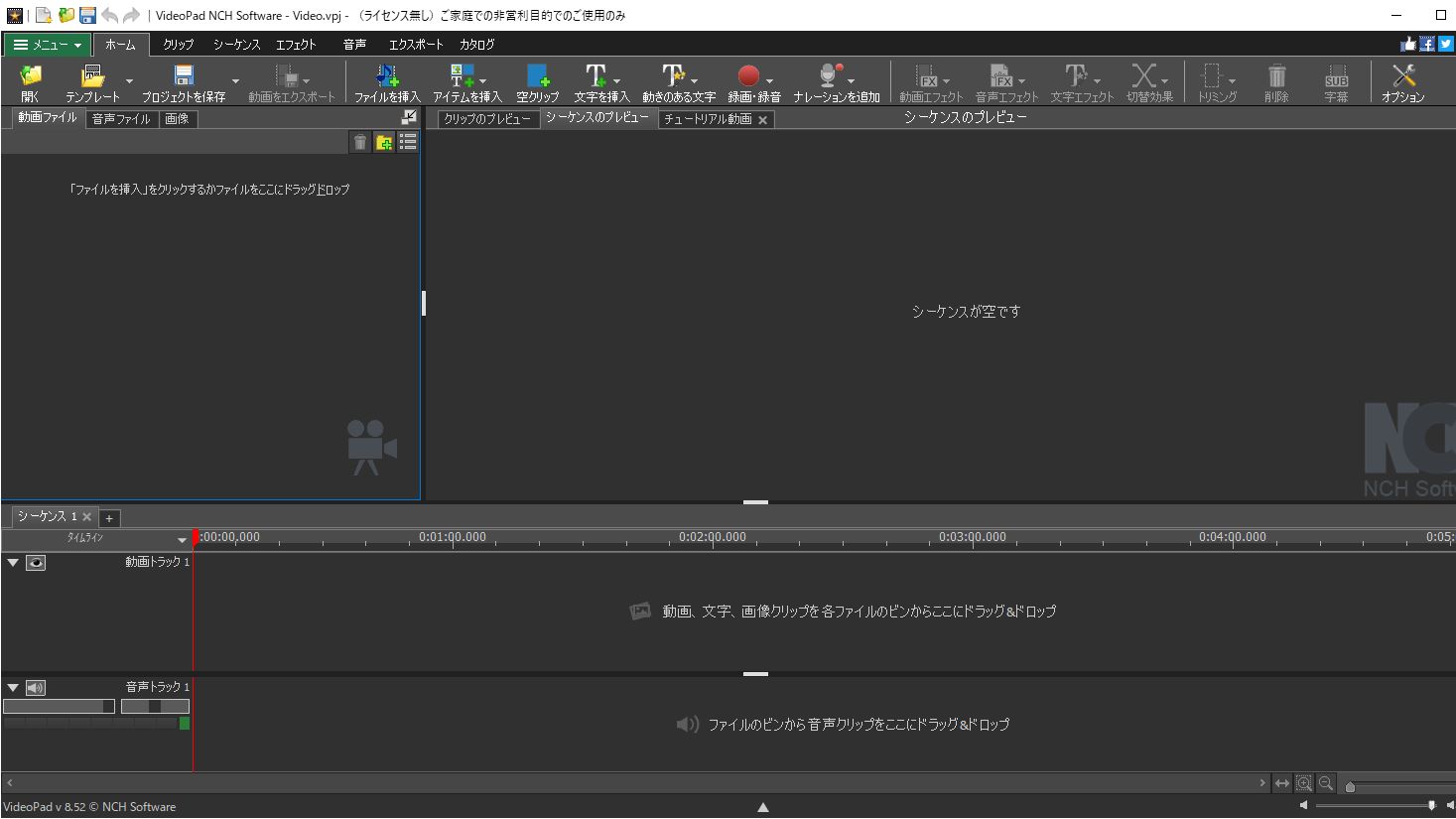The width and height of the screenshot is (1456, 819).
Task: Click 文字を挿入 insert text icon
Action: [596, 75]
